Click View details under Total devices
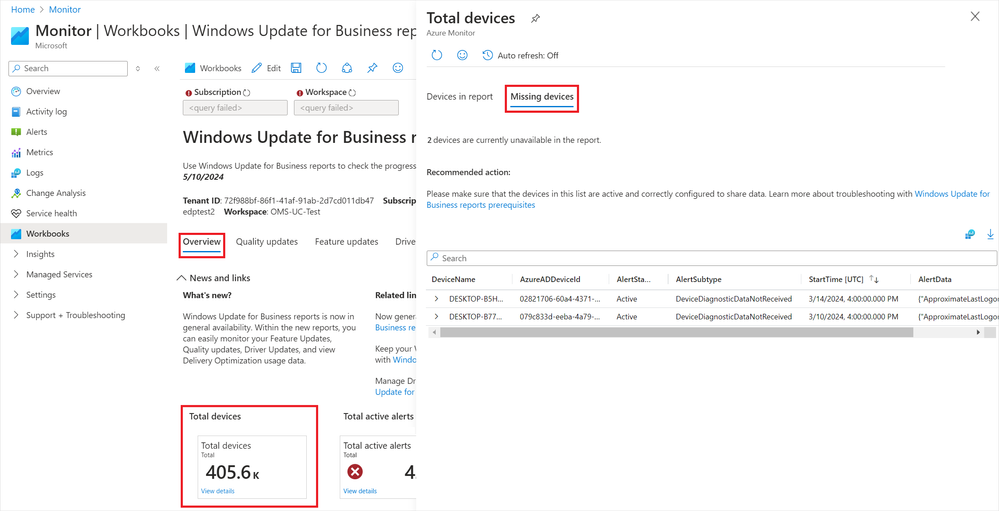This screenshot has width=999, height=511. (217, 491)
